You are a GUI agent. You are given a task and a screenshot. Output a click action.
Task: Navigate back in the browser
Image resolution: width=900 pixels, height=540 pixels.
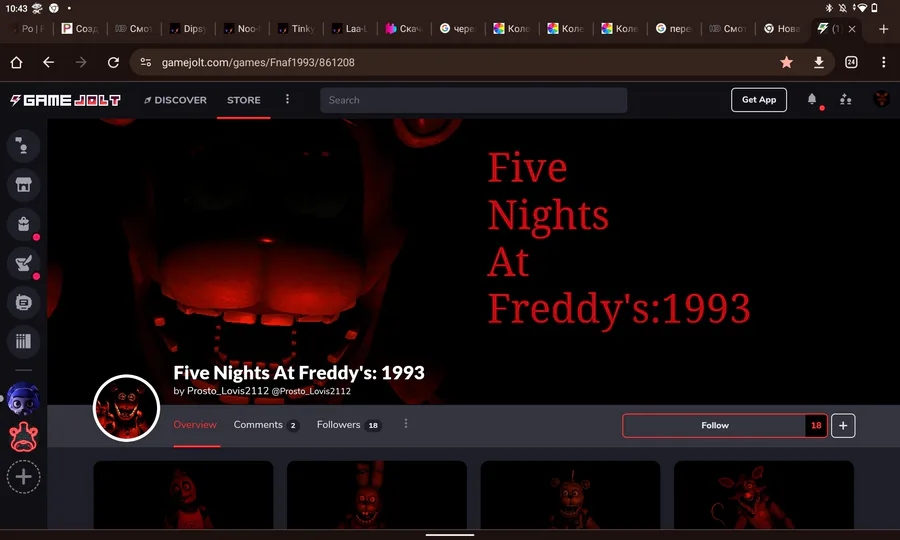click(x=49, y=63)
